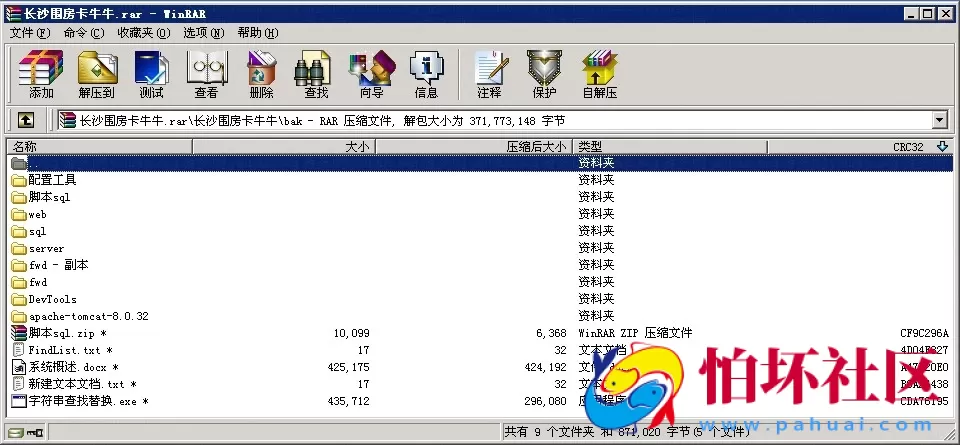Click the 资料夹 type cell of 配置工具
The image size is (960, 445).
click(596, 181)
